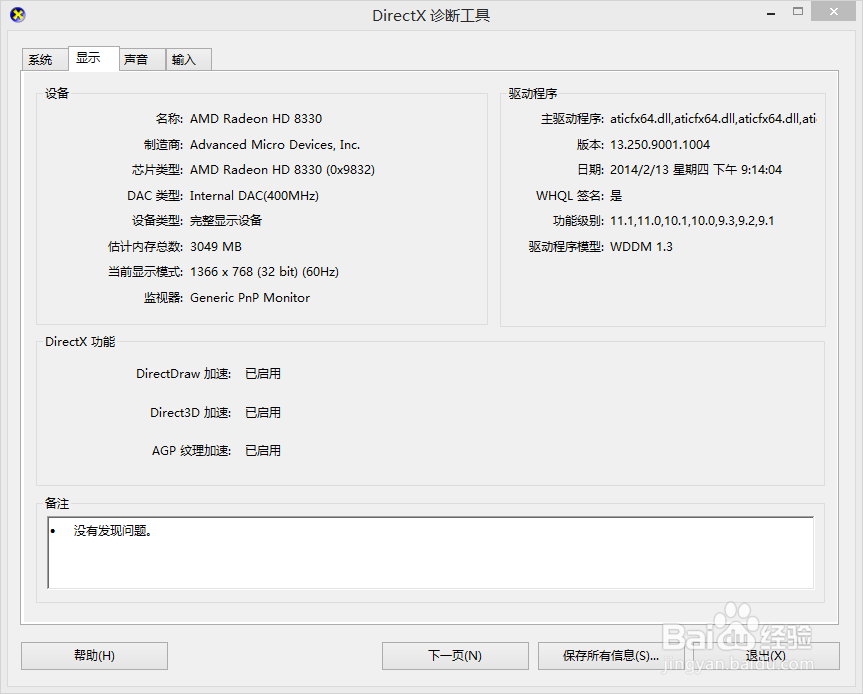The image size is (863, 694).
Task: Click the 驱动程序 group header
Action: (533, 94)
